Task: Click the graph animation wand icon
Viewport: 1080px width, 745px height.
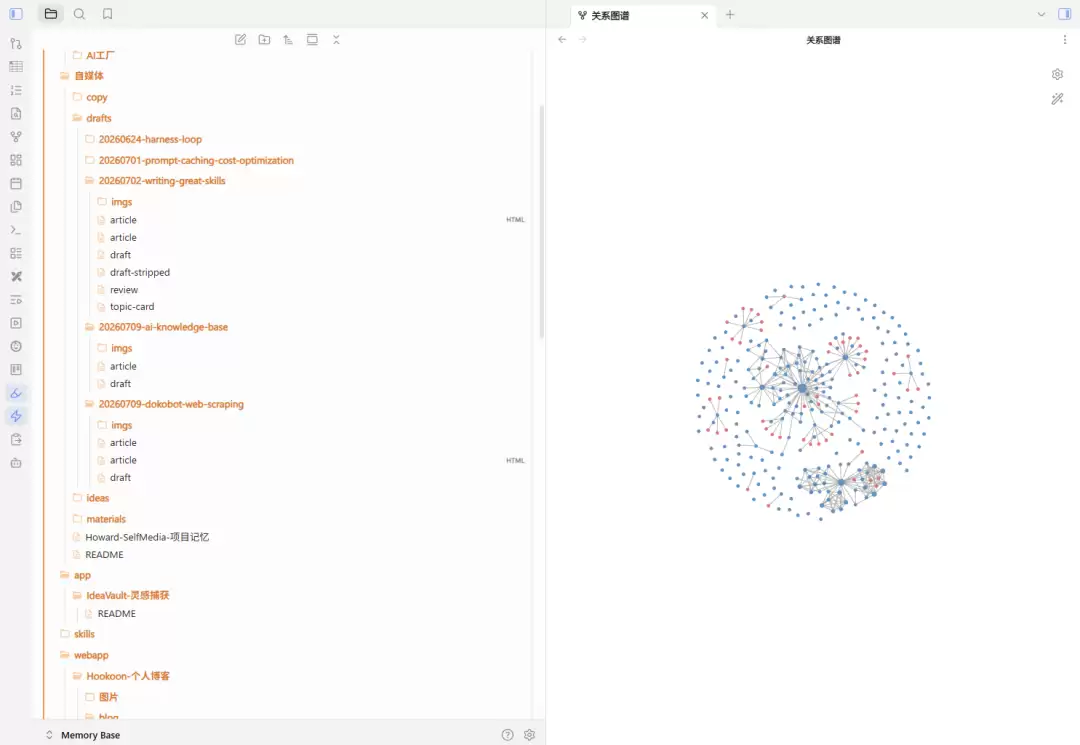Action: click(x=1057, y=99)
